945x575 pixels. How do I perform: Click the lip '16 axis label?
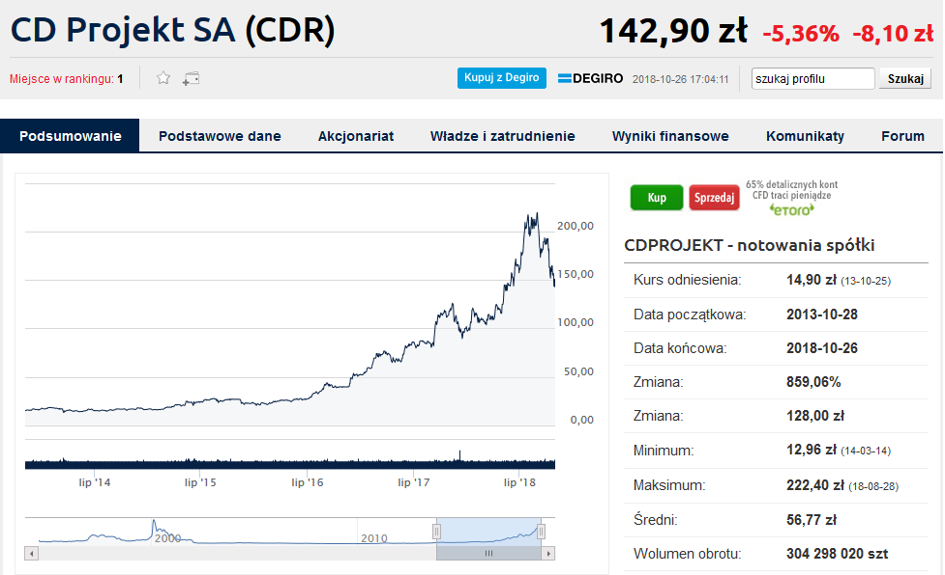click(307, 482)
